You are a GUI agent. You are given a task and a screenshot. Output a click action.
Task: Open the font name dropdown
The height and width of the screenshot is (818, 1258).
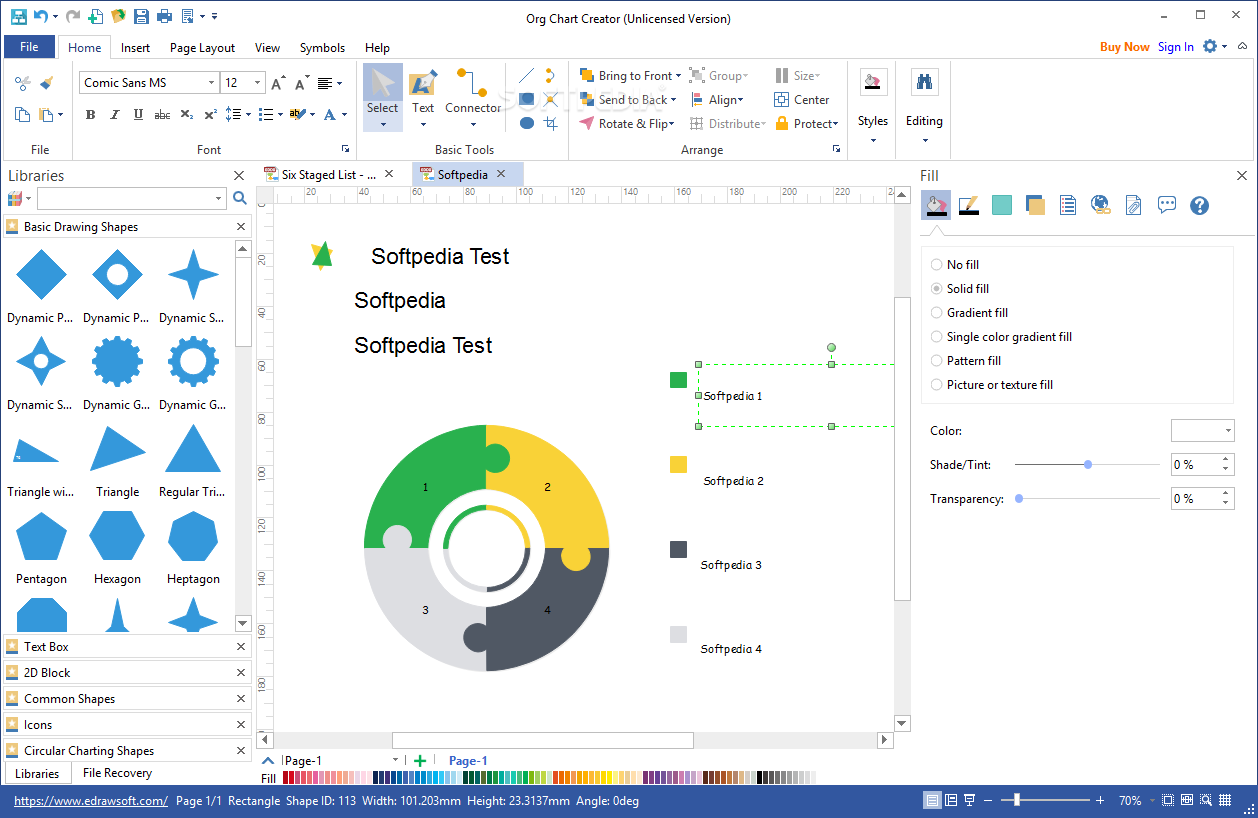(211, 83)
